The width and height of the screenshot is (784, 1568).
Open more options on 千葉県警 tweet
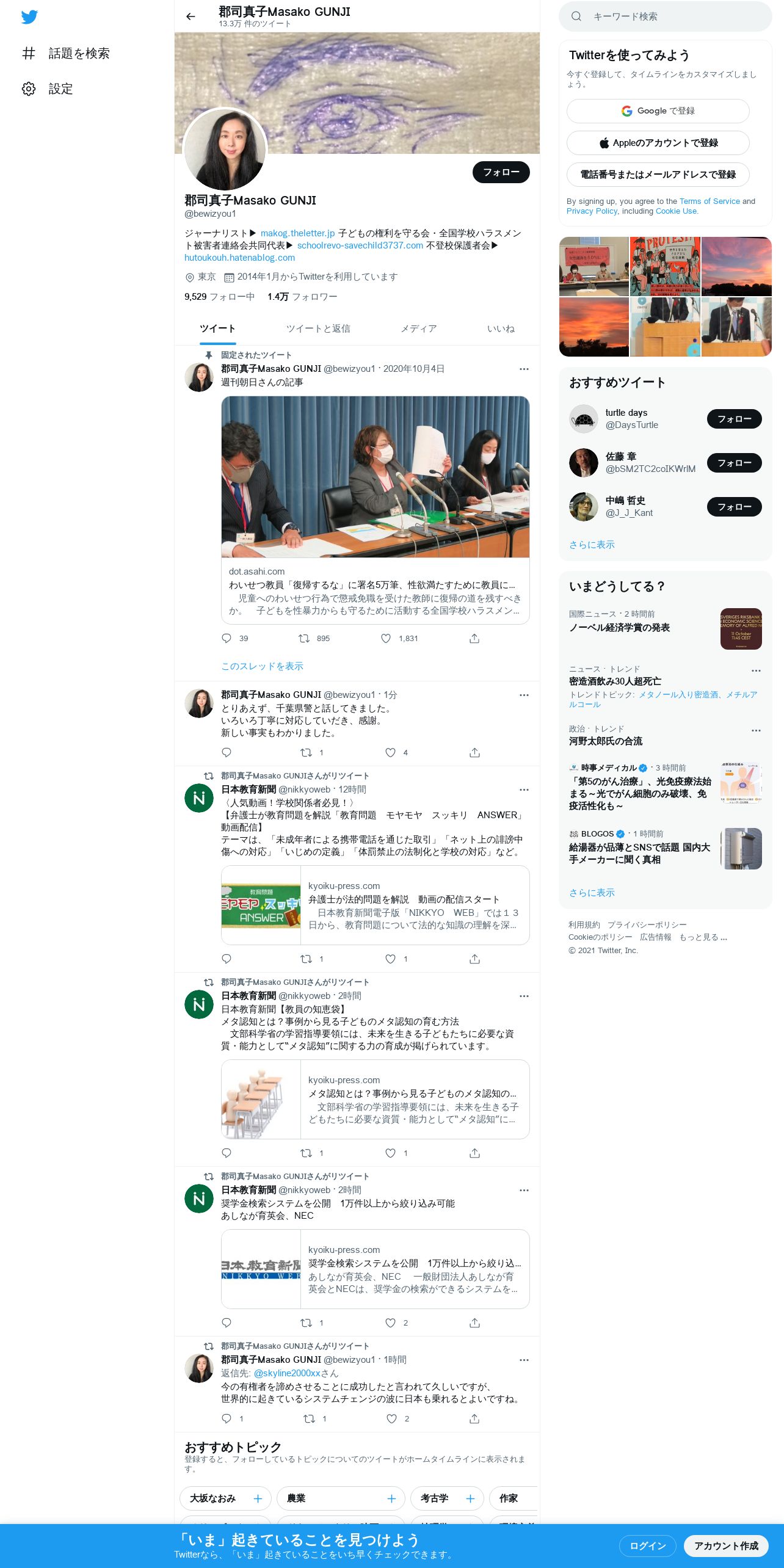[524, 695]
